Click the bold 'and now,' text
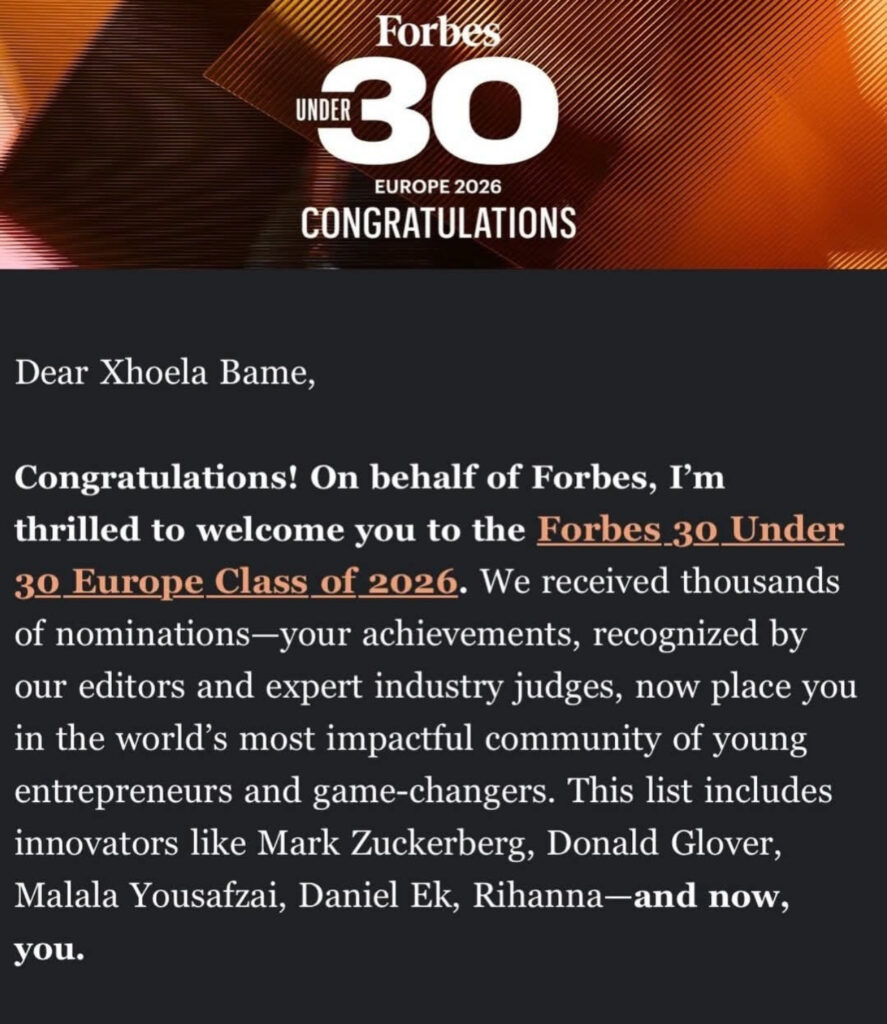The height and width of the screenshot is (1024, 887). tap(712, 896)
